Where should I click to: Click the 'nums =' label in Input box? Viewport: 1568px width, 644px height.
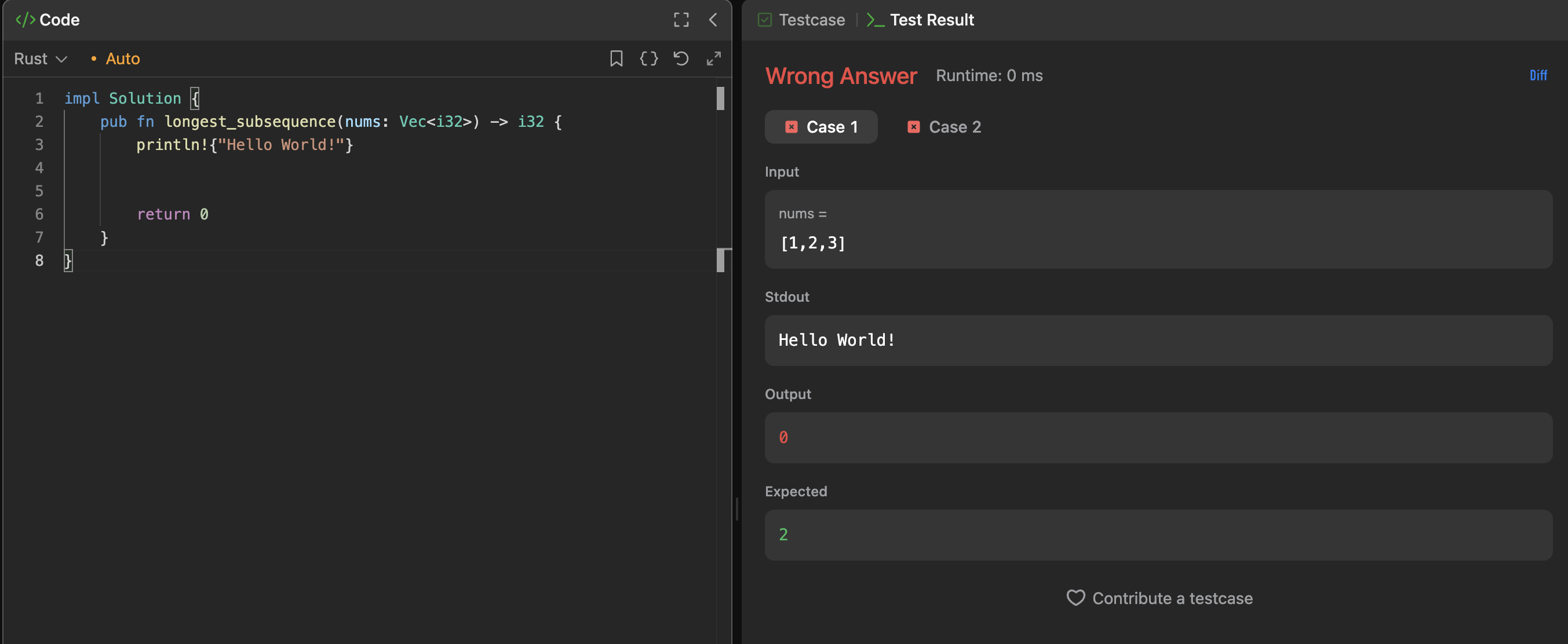803,214
